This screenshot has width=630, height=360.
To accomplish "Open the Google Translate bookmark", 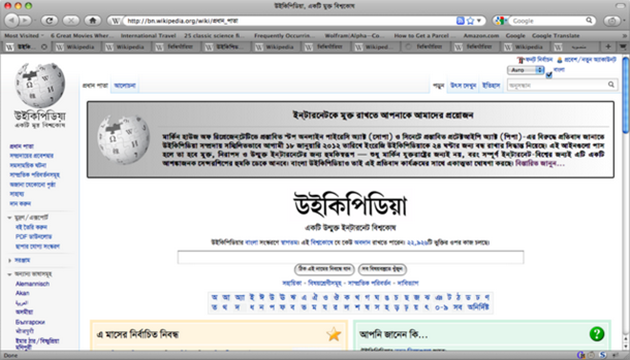I will click(556, 35).
